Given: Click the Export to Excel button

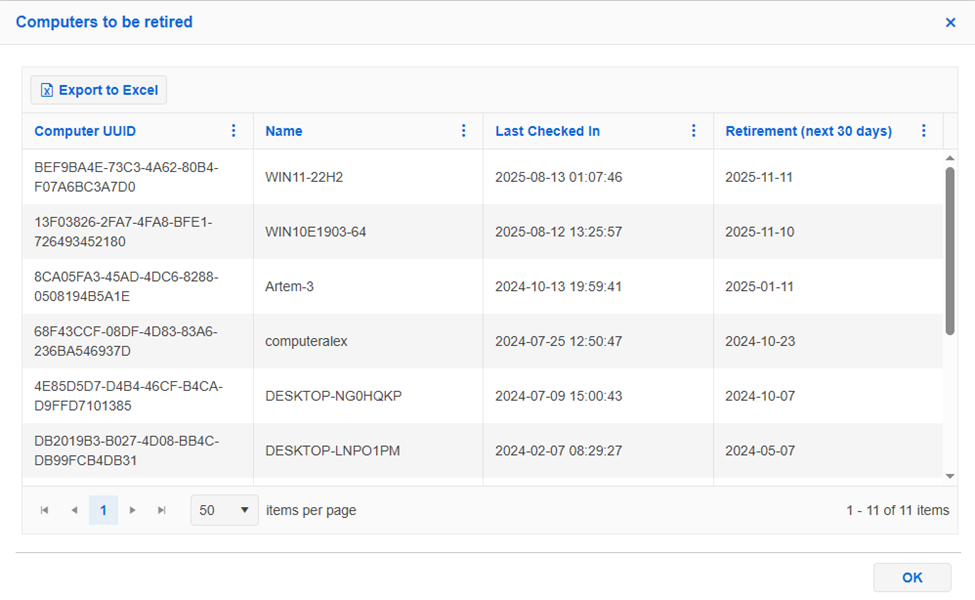Looking at the screenshot, I should pyautogui.click(x=99, y=90).
